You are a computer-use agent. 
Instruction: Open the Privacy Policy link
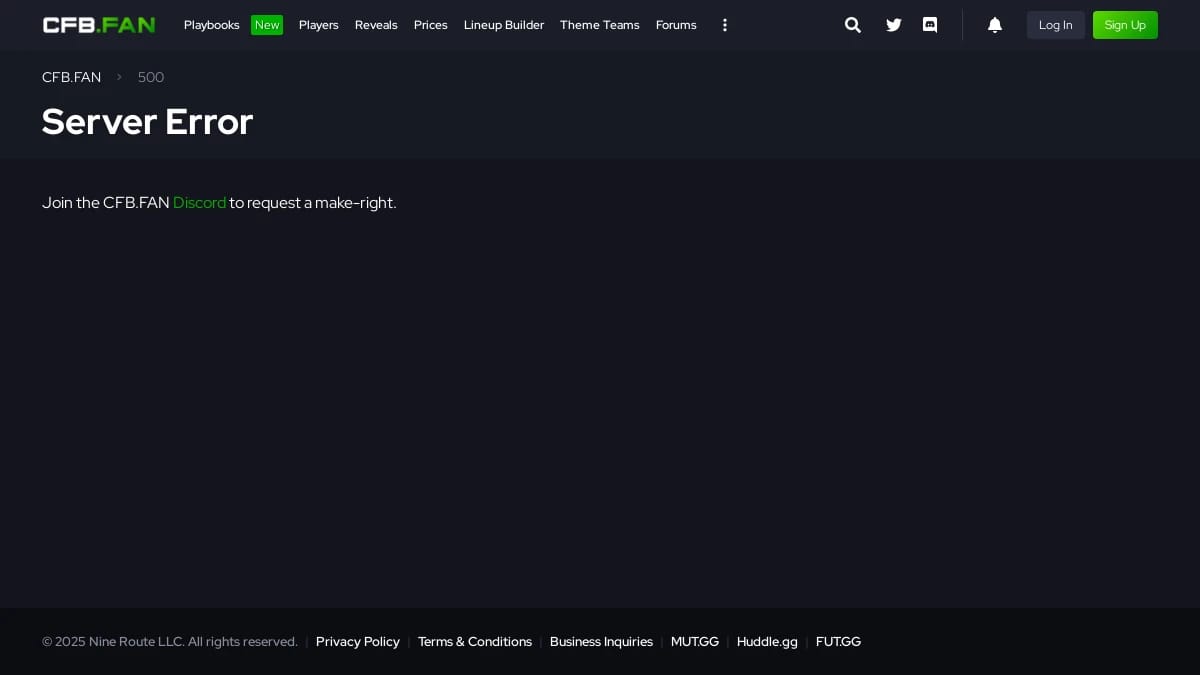pyautogui.click(x=357, y=642)
